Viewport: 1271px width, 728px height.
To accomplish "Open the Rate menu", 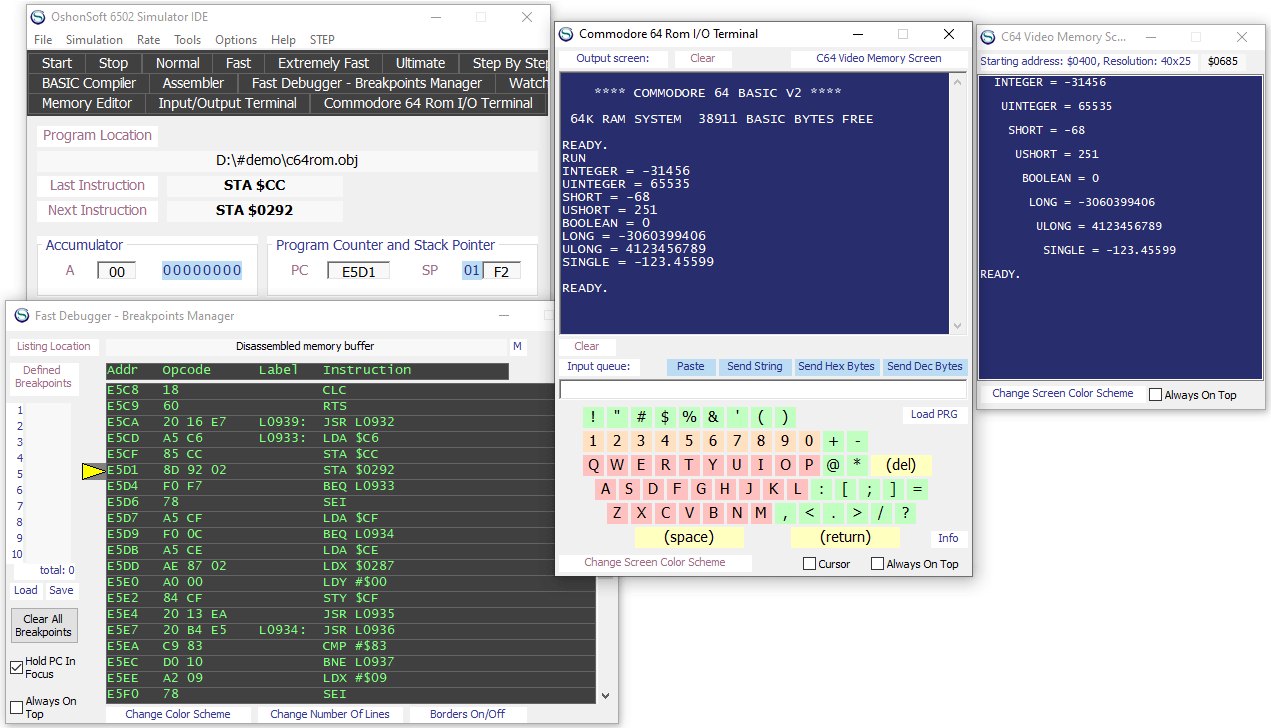I will [x=148, y=40].
